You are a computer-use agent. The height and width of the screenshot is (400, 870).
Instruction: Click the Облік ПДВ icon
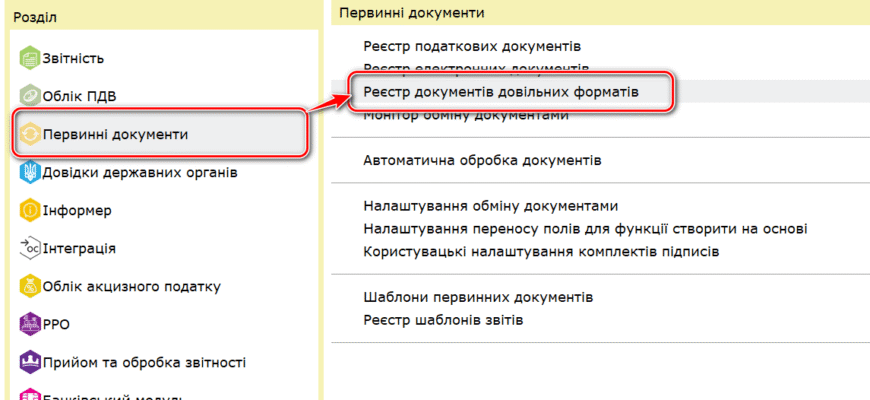(29, 96)
